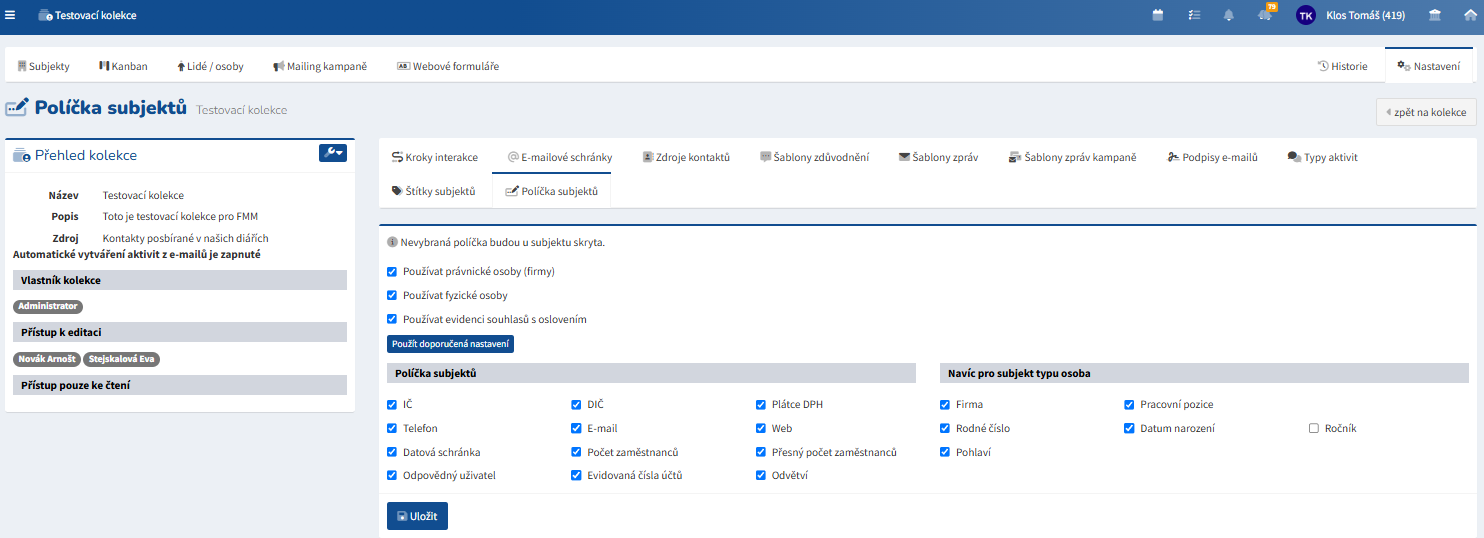Image resolution: width=1484 pixels, height=538 pixels.
Task: Open Kroky interakce settings tab
Action: tap(435, 157)
